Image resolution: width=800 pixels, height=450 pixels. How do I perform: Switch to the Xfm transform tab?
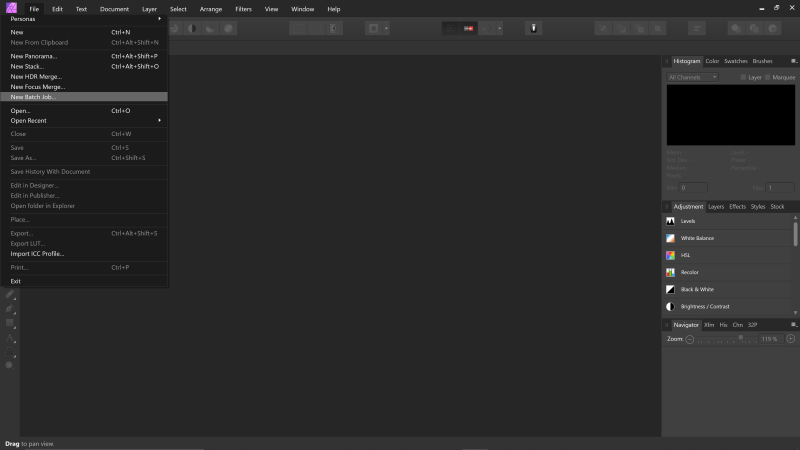709,325
